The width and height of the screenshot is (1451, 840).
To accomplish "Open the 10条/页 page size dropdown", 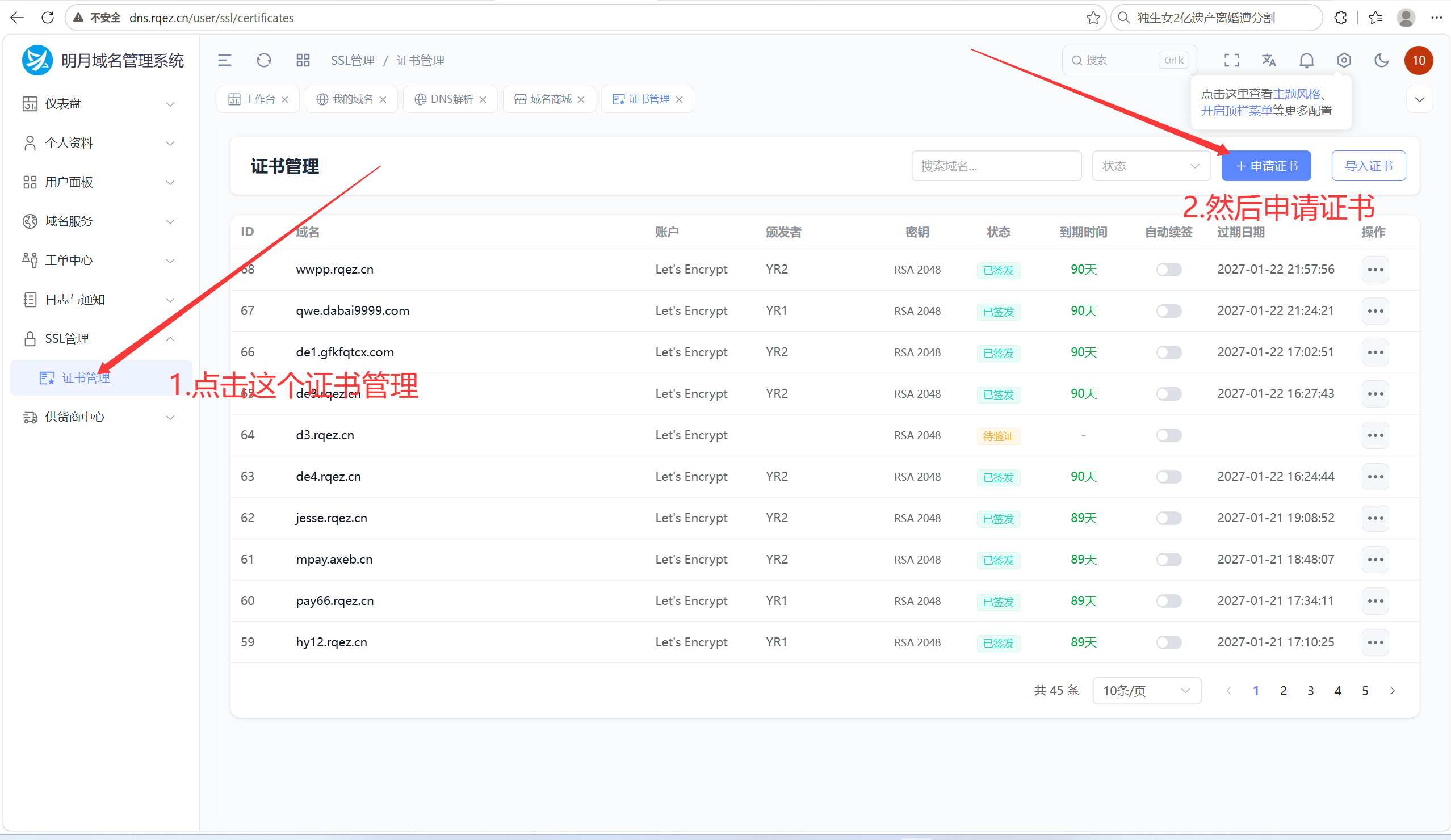I will 1146,690.
